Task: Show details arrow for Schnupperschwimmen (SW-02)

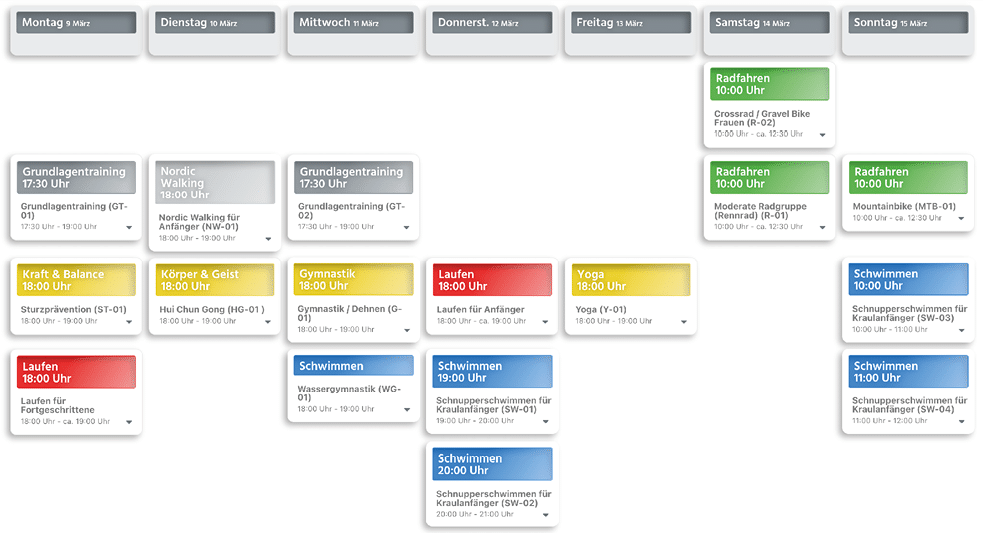Action: tap(545, 516)
